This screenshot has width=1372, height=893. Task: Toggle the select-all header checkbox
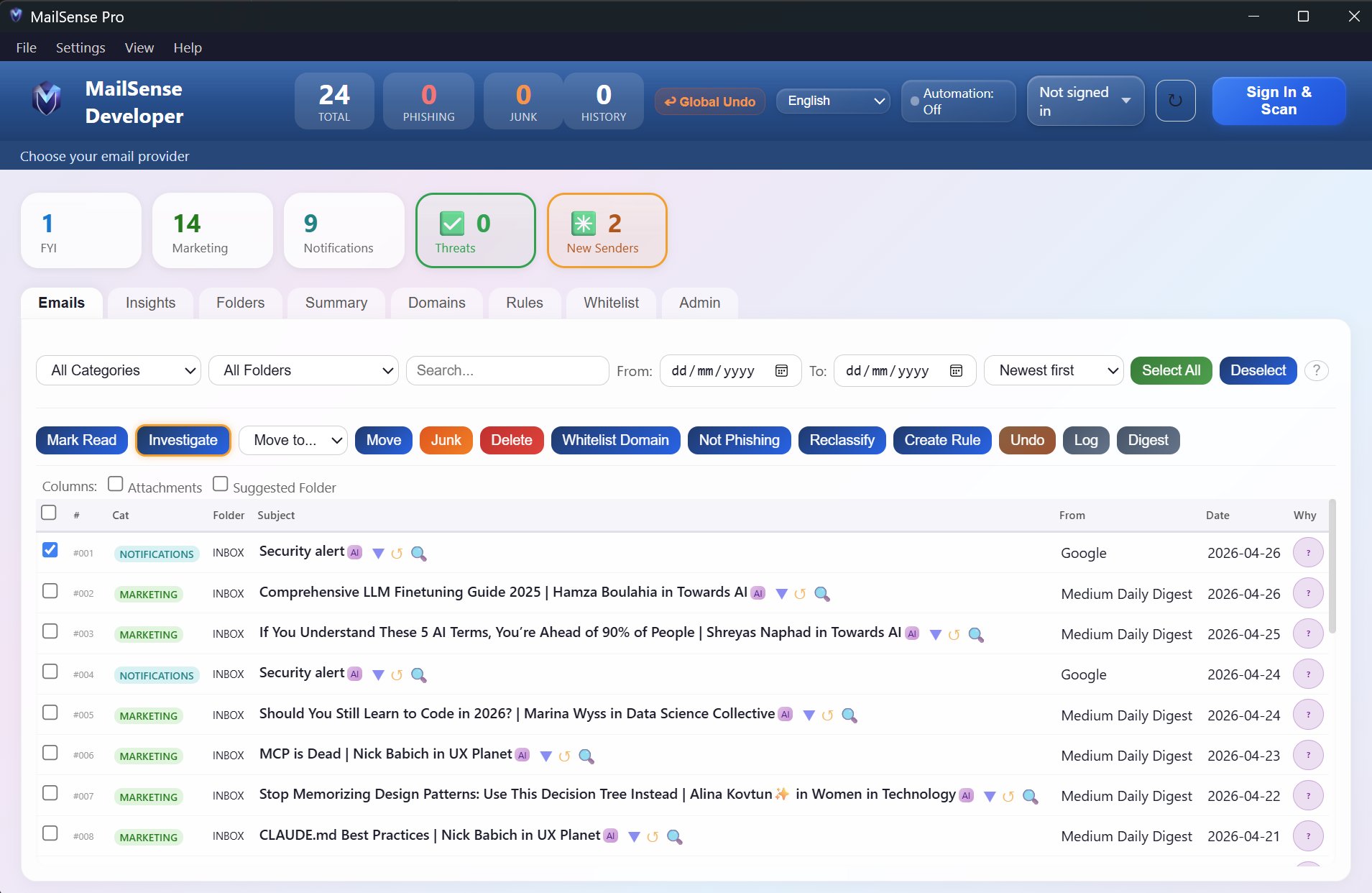click(x=49, y=513)
